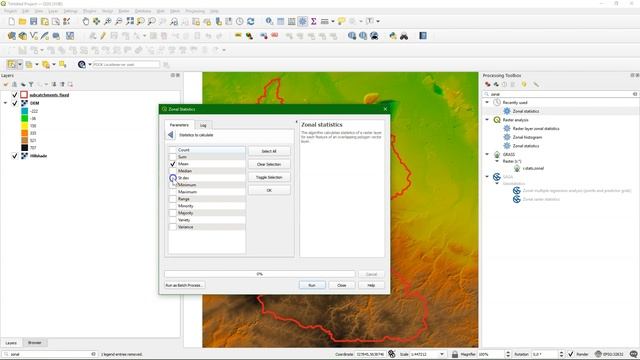The image size is (640, 360).
Task: Check the Median statistic checkbox
Action: point(173,171)
